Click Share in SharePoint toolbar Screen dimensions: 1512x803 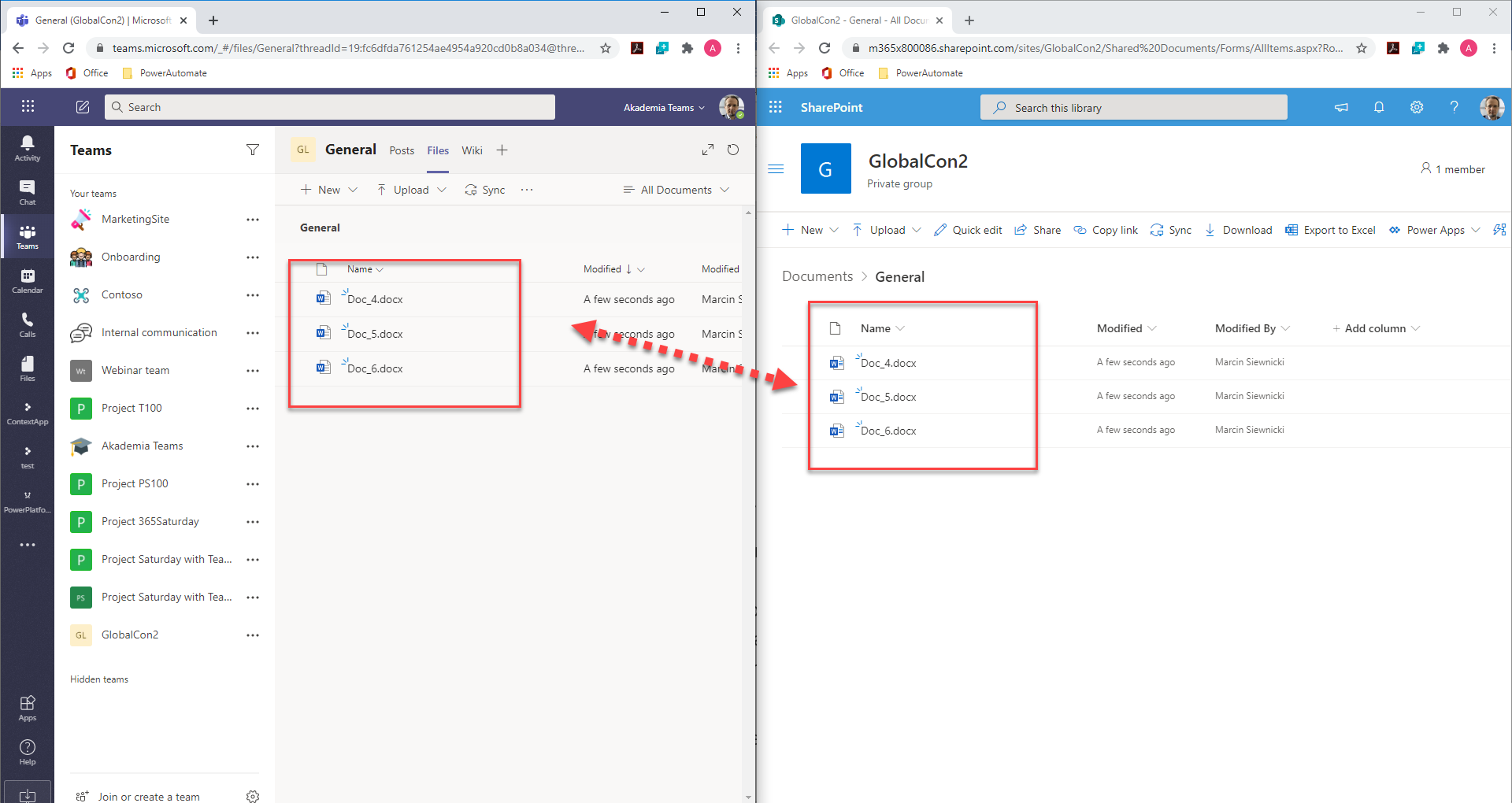tap(1037, 230)
